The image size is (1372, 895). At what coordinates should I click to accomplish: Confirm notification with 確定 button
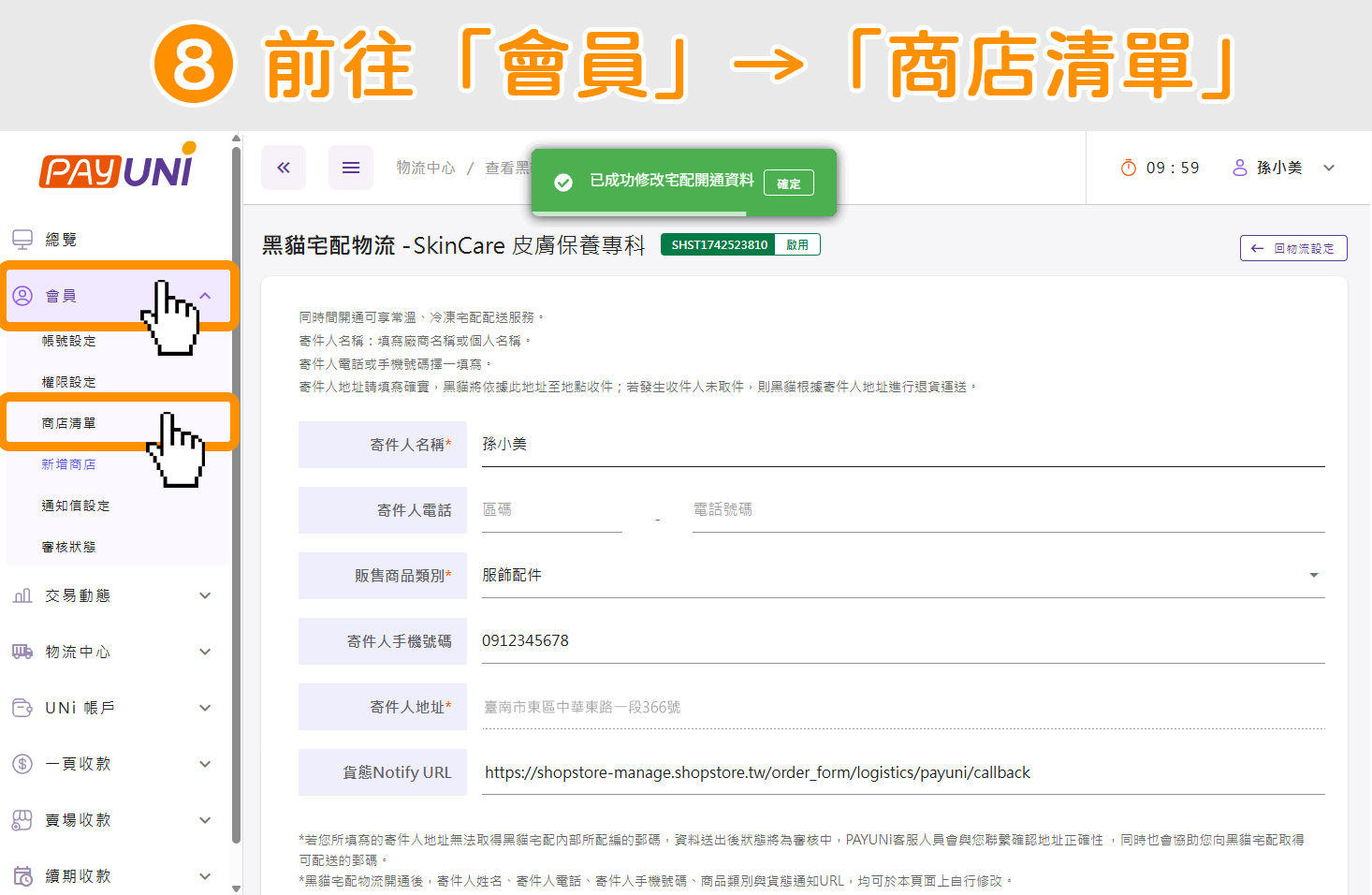(x=789, y=183)
